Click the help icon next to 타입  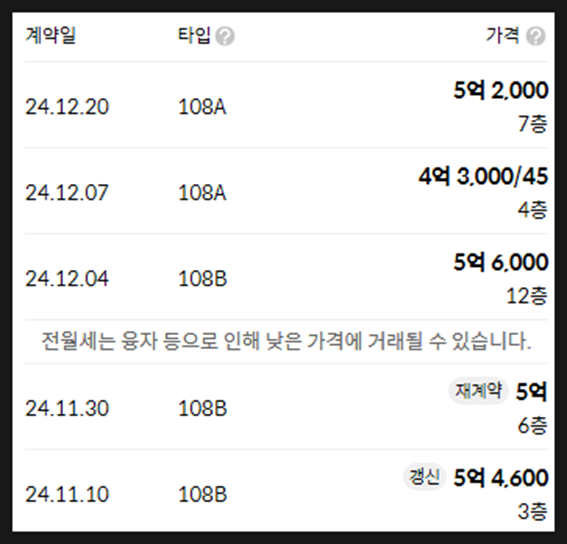tap(225, 36)
